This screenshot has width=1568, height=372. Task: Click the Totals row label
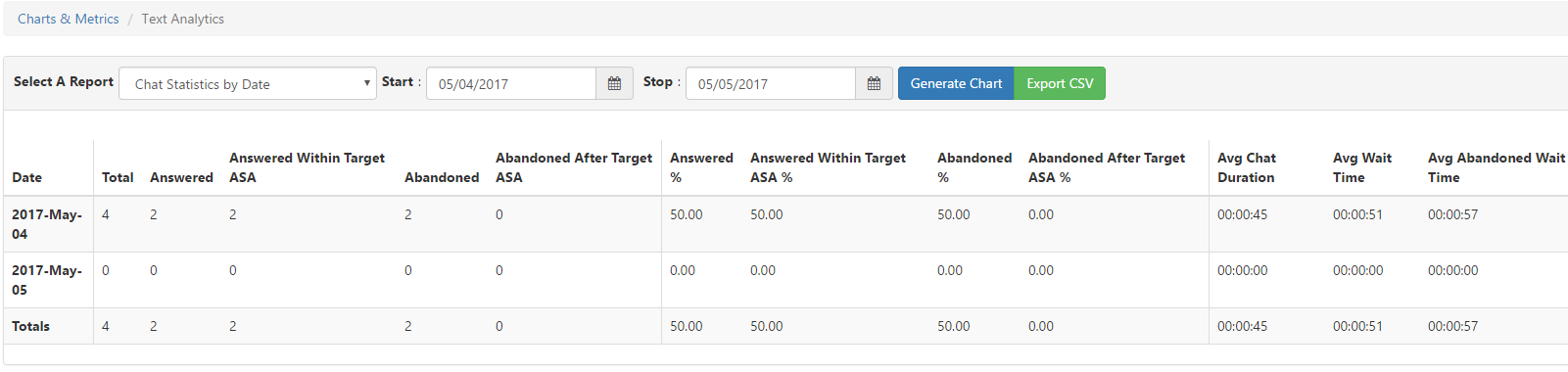tap(30, 326)
